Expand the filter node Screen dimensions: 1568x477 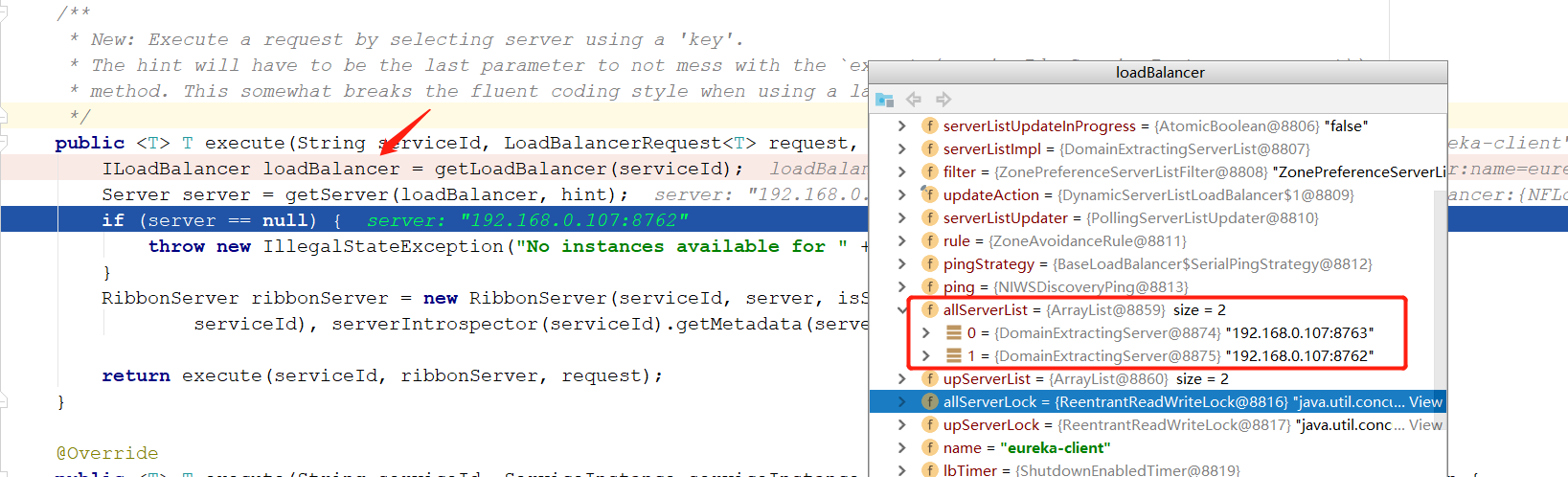tap(901, 171)
